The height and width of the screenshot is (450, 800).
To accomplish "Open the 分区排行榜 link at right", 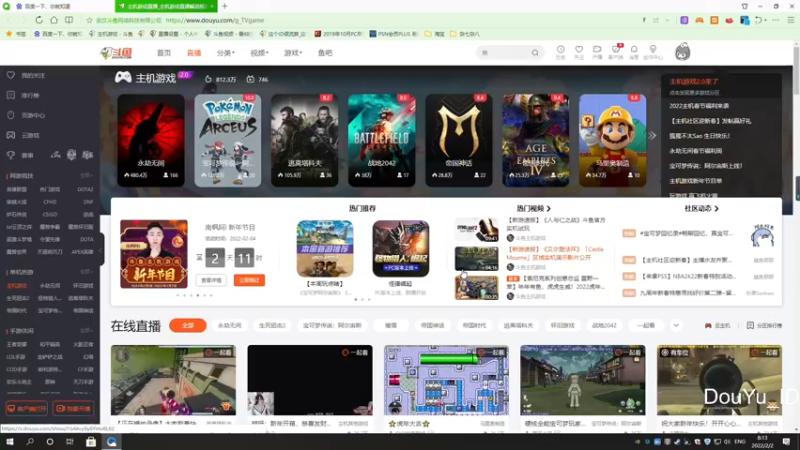I will coord(764,326).
